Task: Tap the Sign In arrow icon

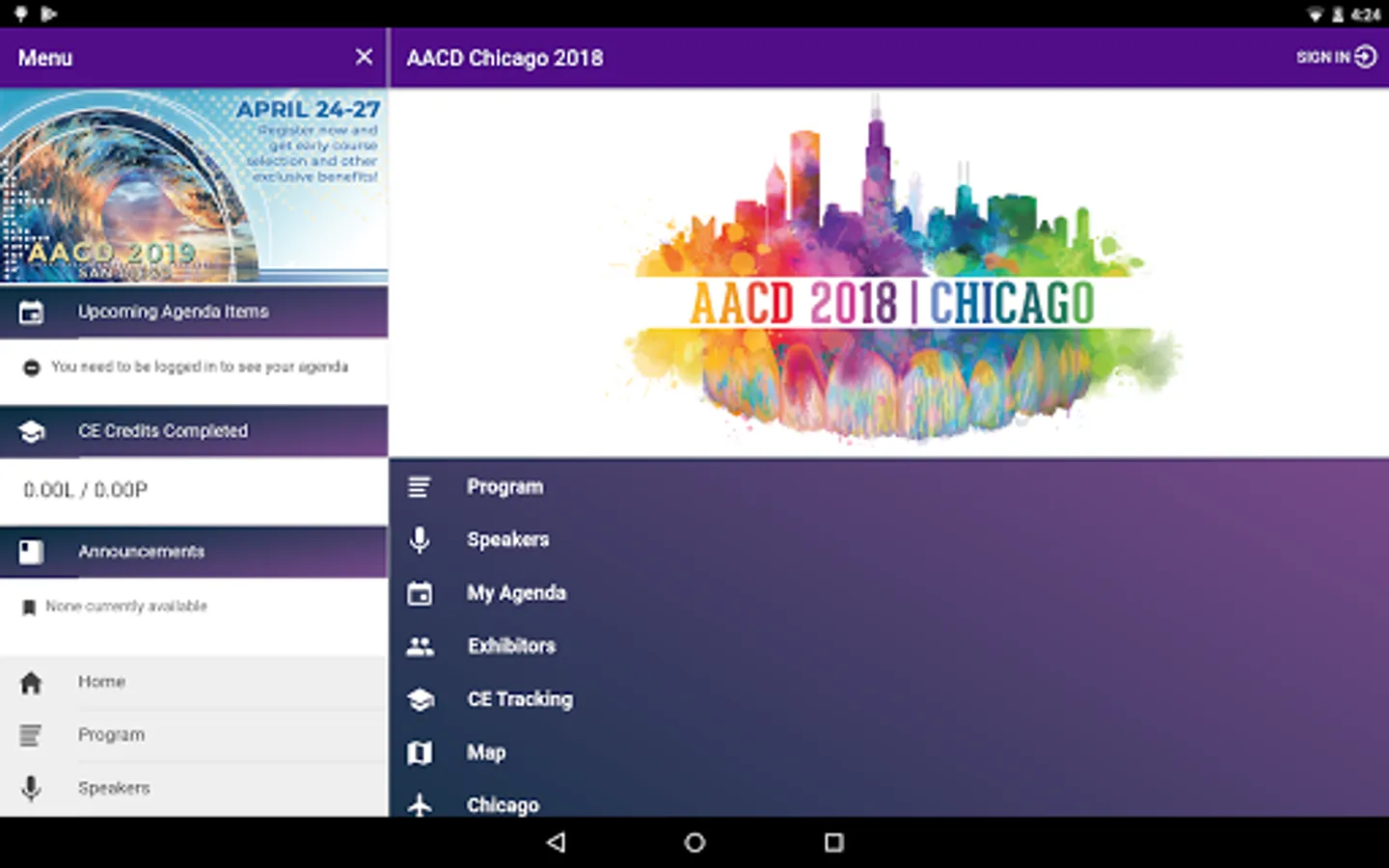Action: coord(1365,57)
